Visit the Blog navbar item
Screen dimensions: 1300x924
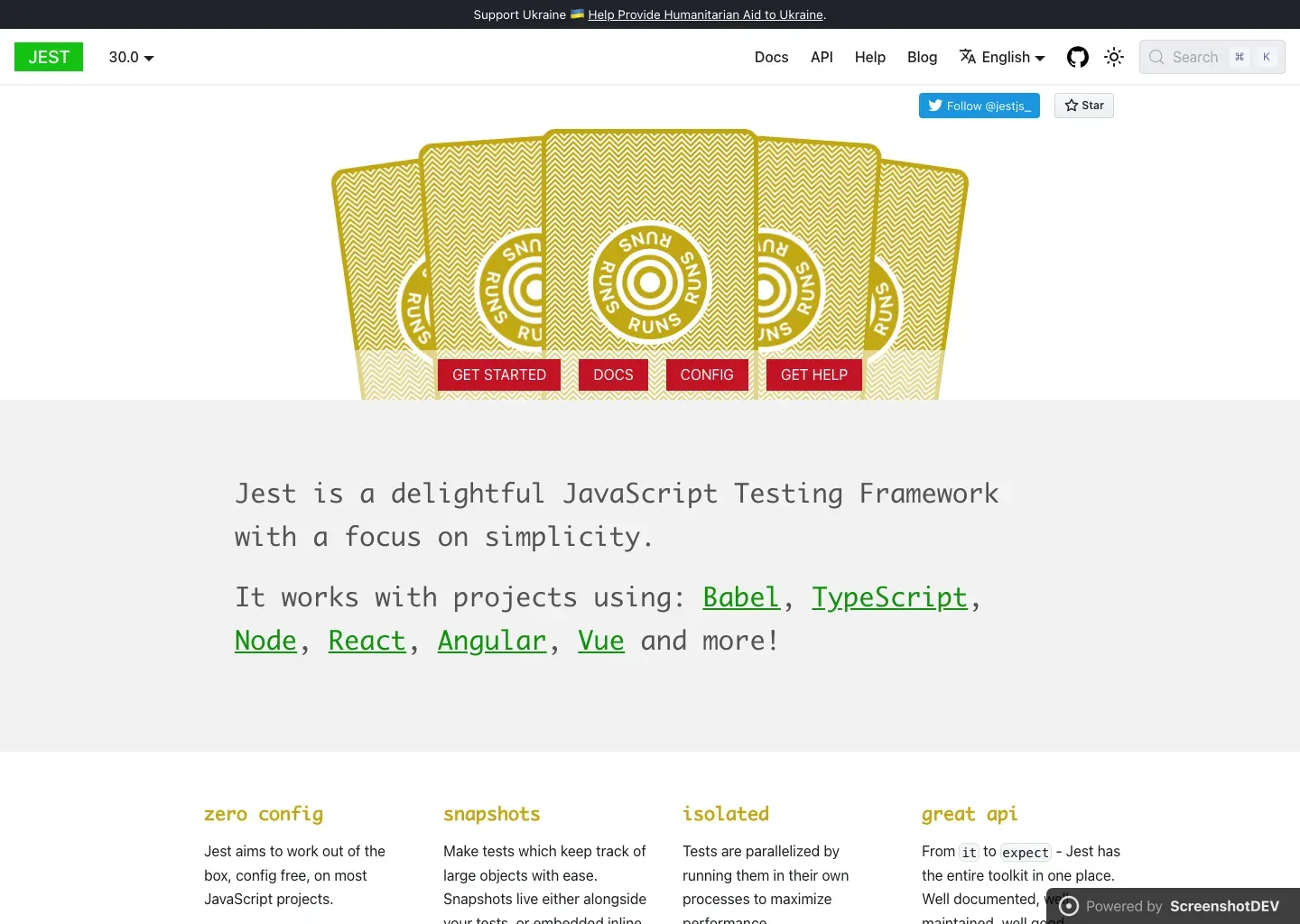click(922, 57)
